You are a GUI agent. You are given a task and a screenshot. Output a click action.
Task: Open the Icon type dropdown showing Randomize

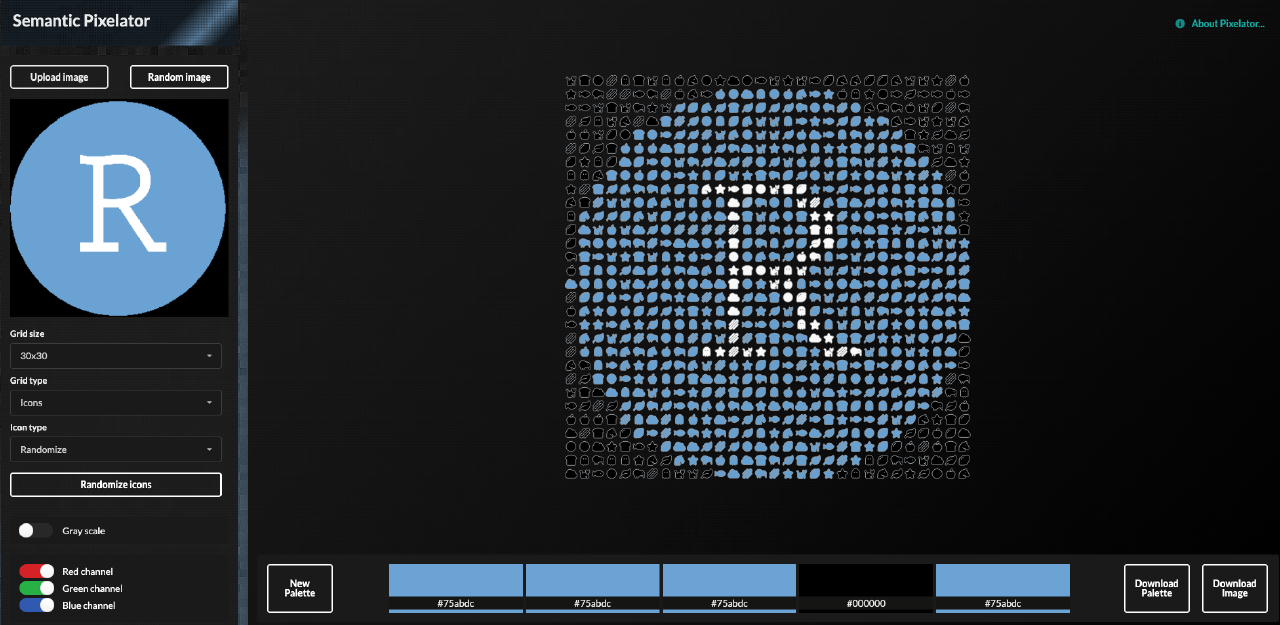pyautogui.click(x=115, y=449)
